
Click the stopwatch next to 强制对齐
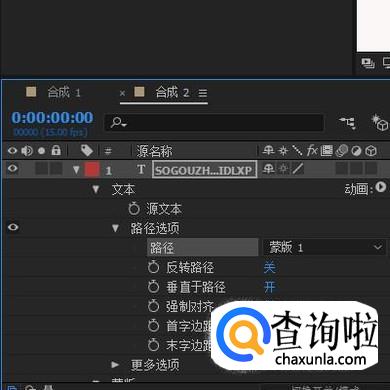click(x=154, y=306)
